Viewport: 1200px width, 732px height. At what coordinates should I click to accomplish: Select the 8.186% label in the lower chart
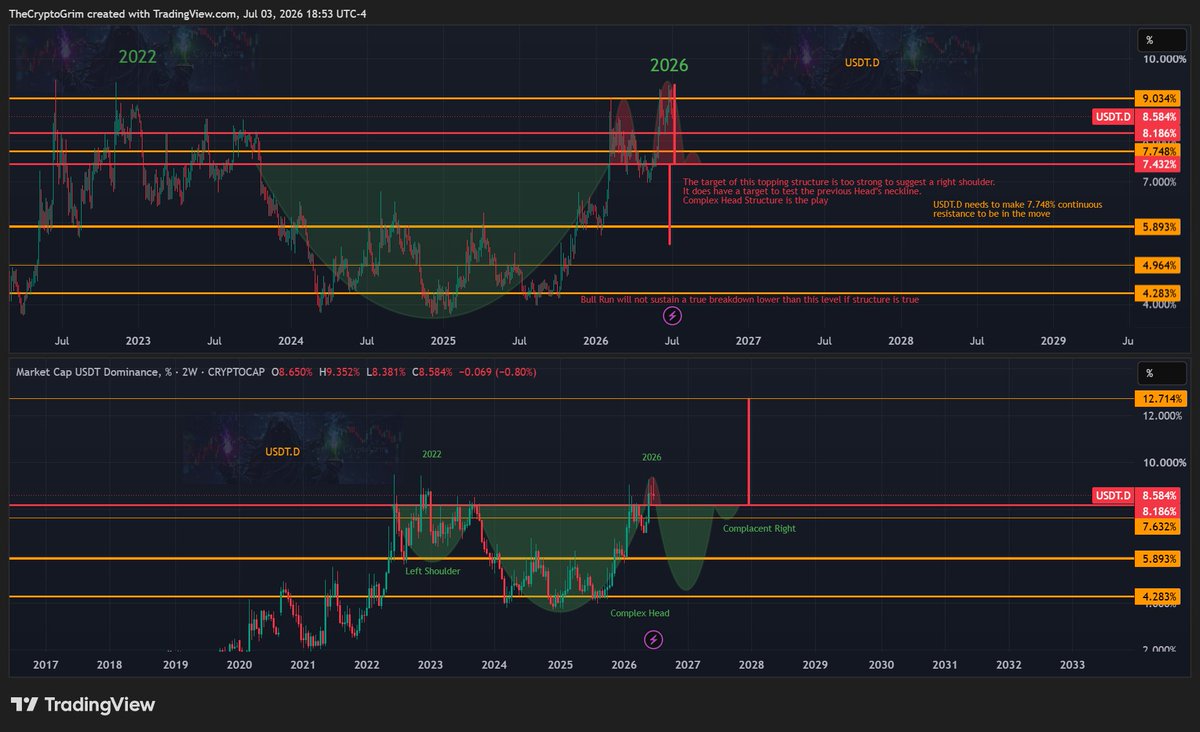[1158, 511]
